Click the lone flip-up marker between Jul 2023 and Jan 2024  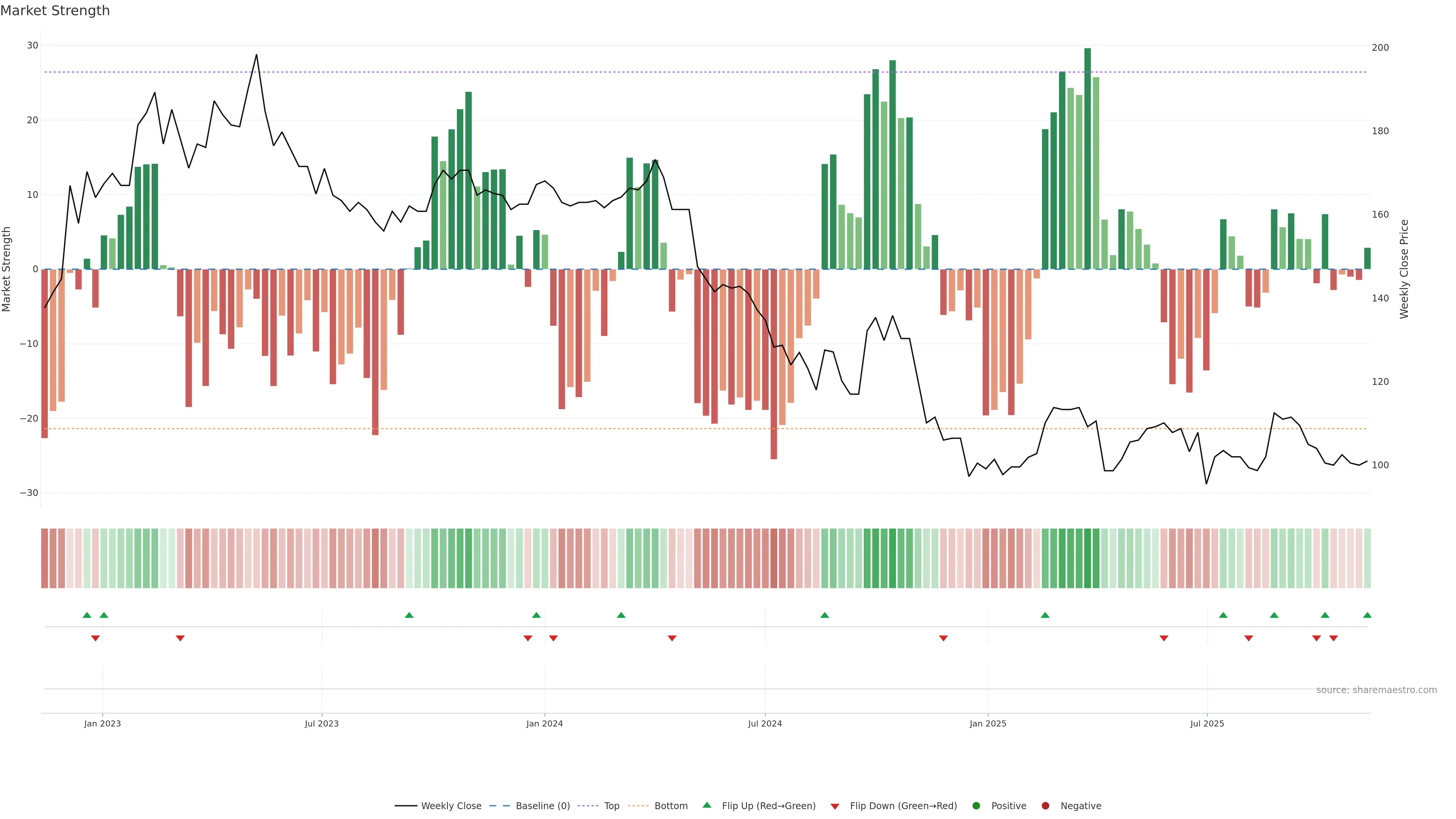click(x=409, y=615)
